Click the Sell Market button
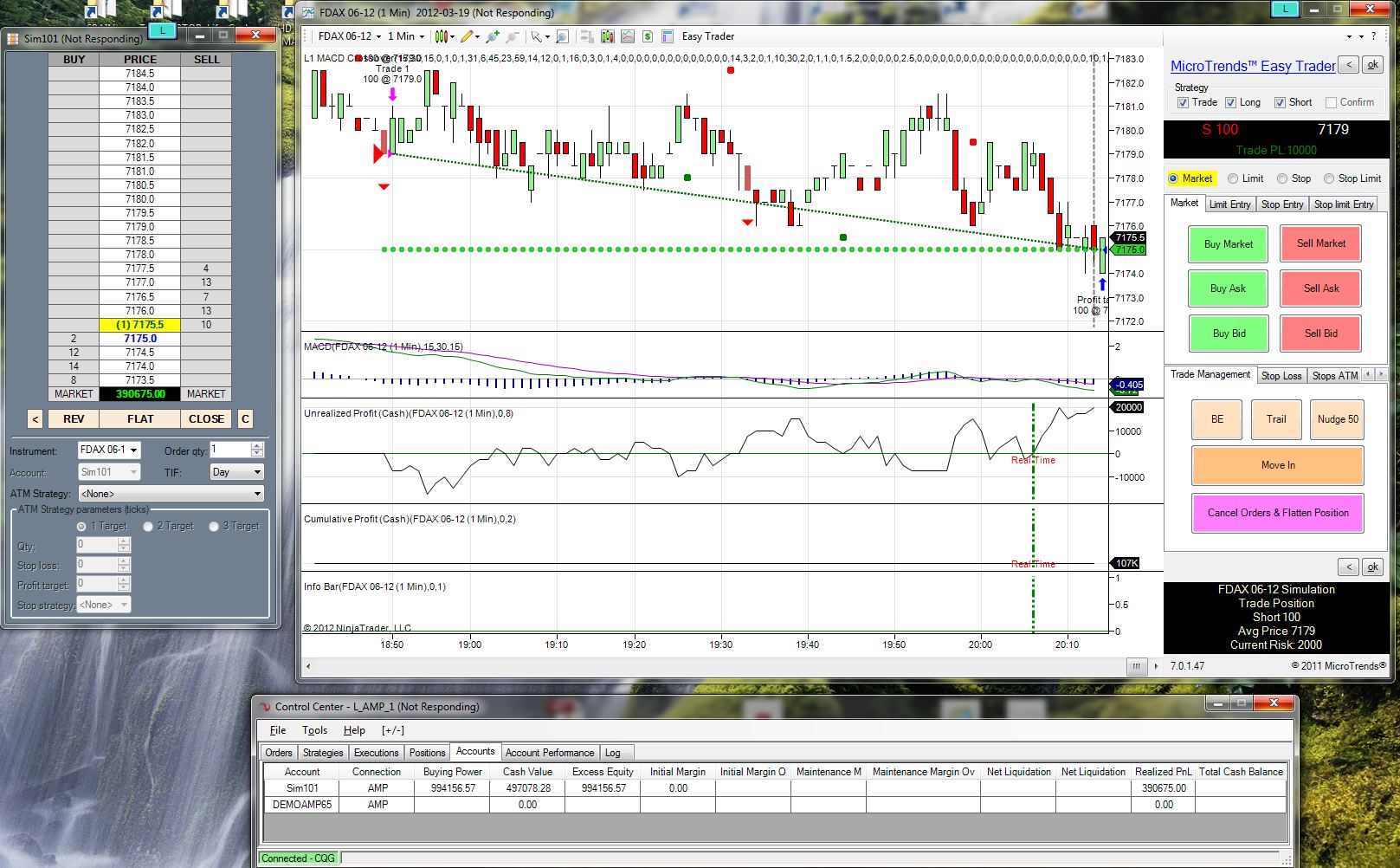The image size is (1400, 868). 1321,243
